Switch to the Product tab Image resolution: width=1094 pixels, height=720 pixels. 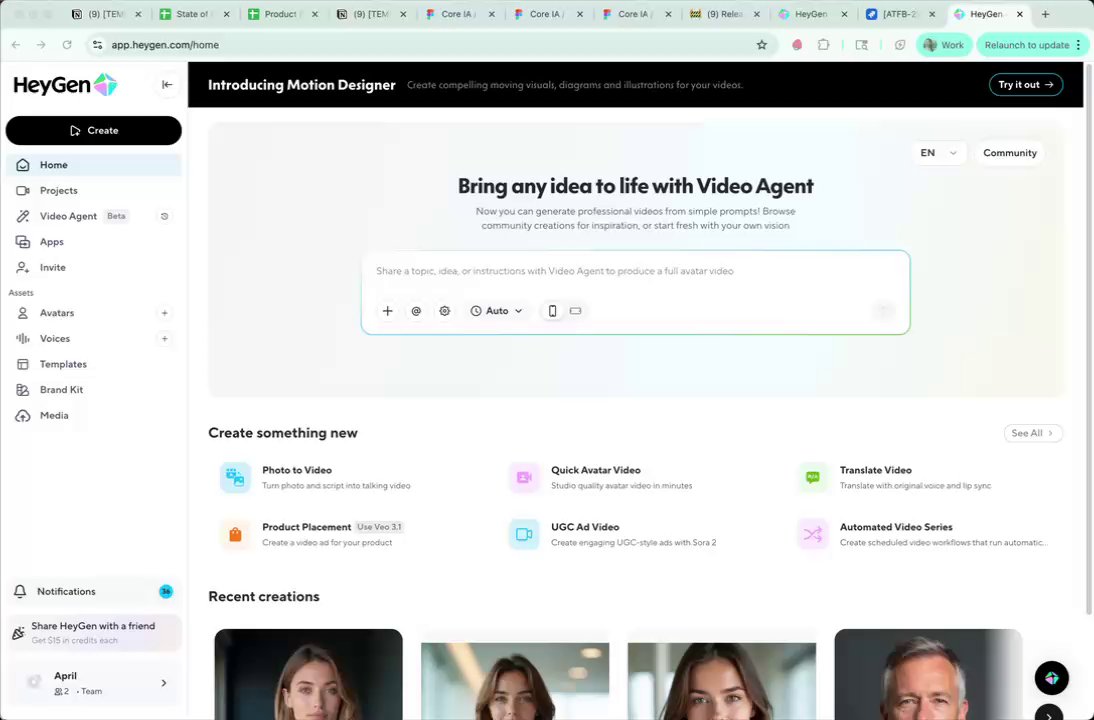pyautogui.click(x=281, y=14)
